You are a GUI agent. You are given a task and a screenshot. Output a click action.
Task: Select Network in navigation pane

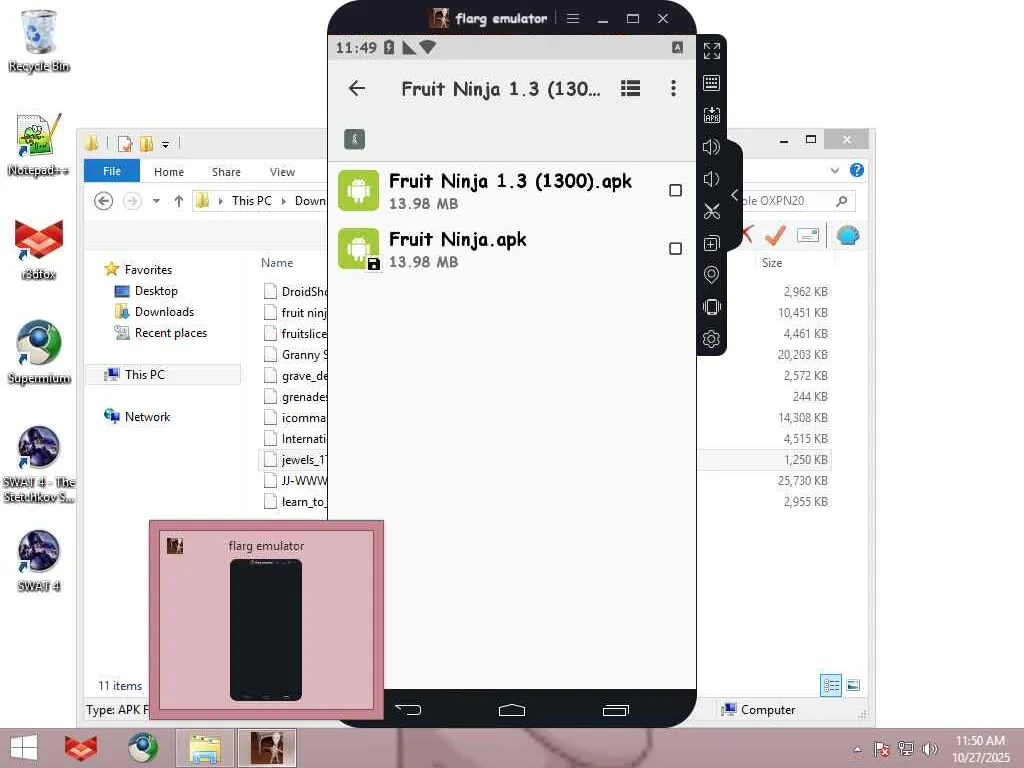[x=147, y=417]
